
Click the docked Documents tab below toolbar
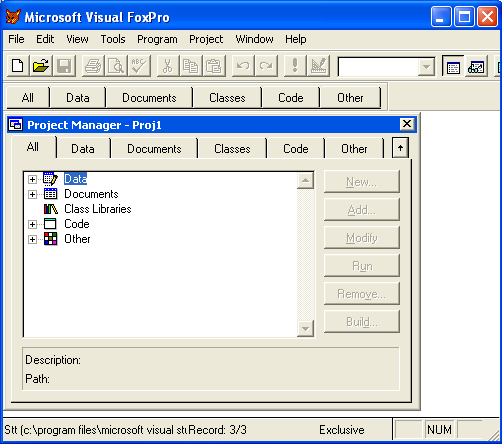pos(149,98)
